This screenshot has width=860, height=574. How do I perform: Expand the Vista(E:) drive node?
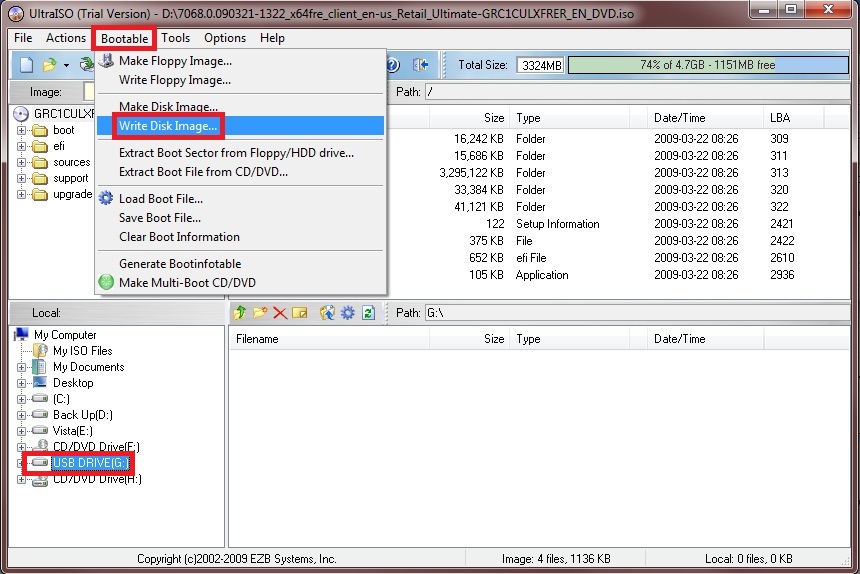click(21, 431)
